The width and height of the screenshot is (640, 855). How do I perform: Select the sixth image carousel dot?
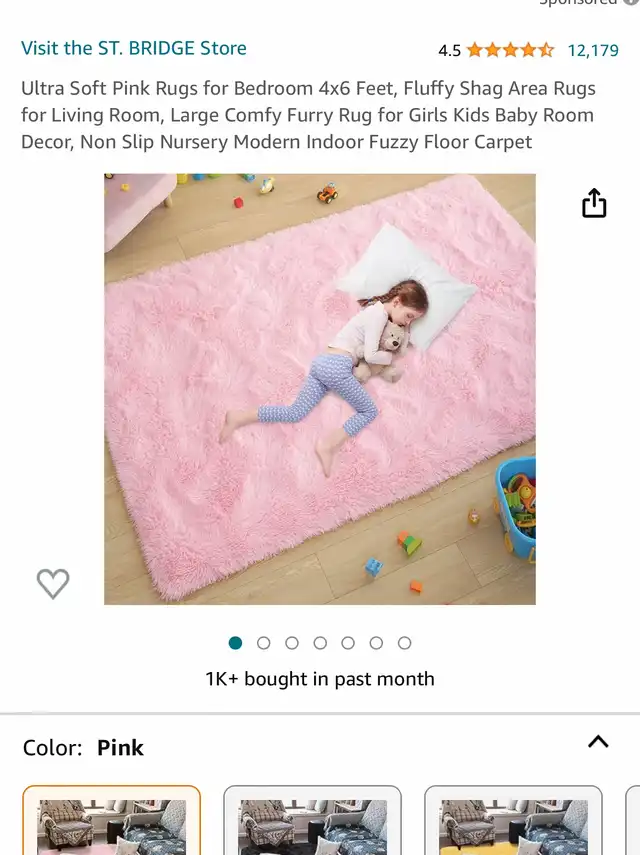(376, 643)
